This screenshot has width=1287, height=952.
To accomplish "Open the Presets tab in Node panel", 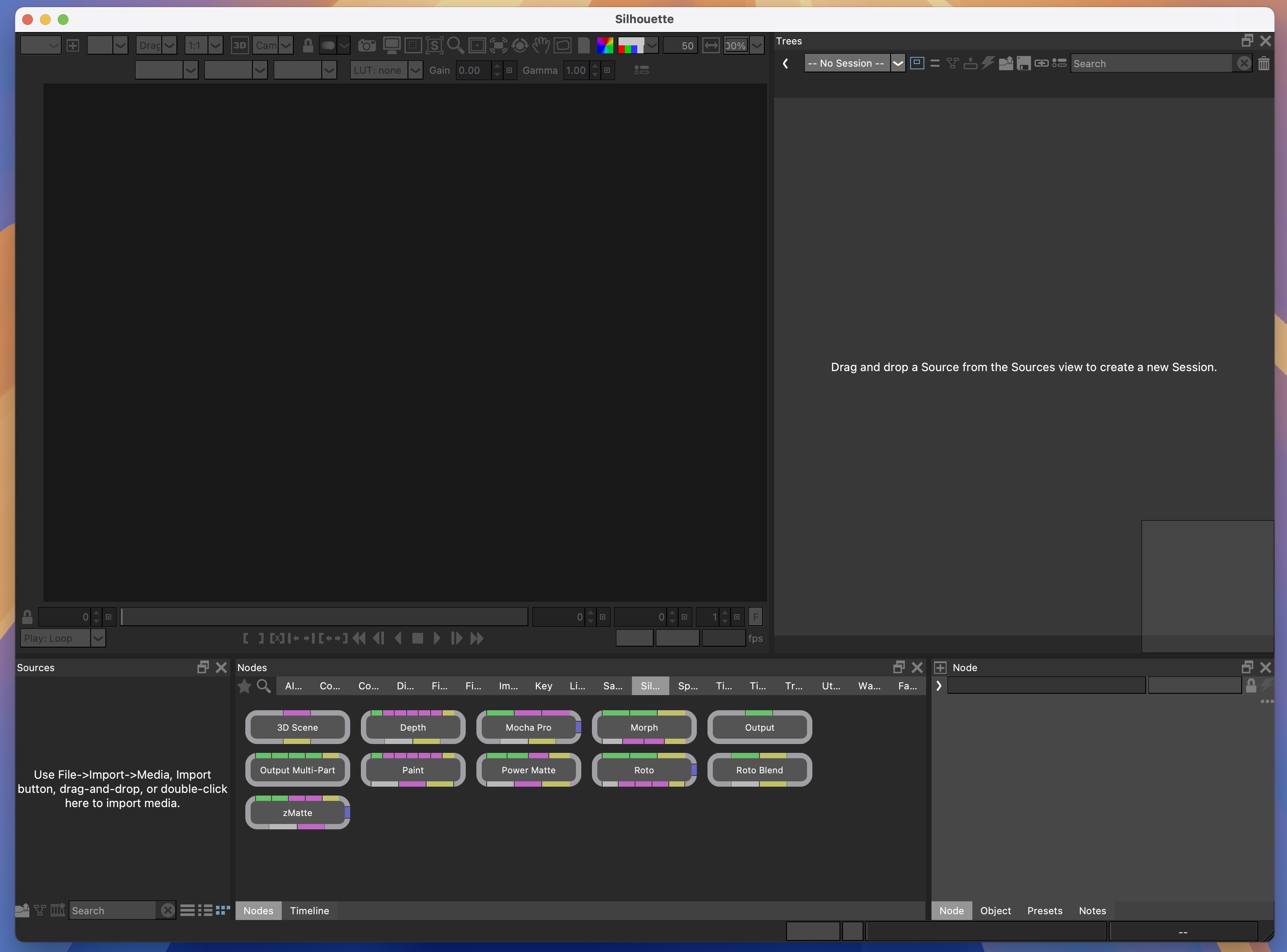I will pyautogui.click(x=1044, y=911).
